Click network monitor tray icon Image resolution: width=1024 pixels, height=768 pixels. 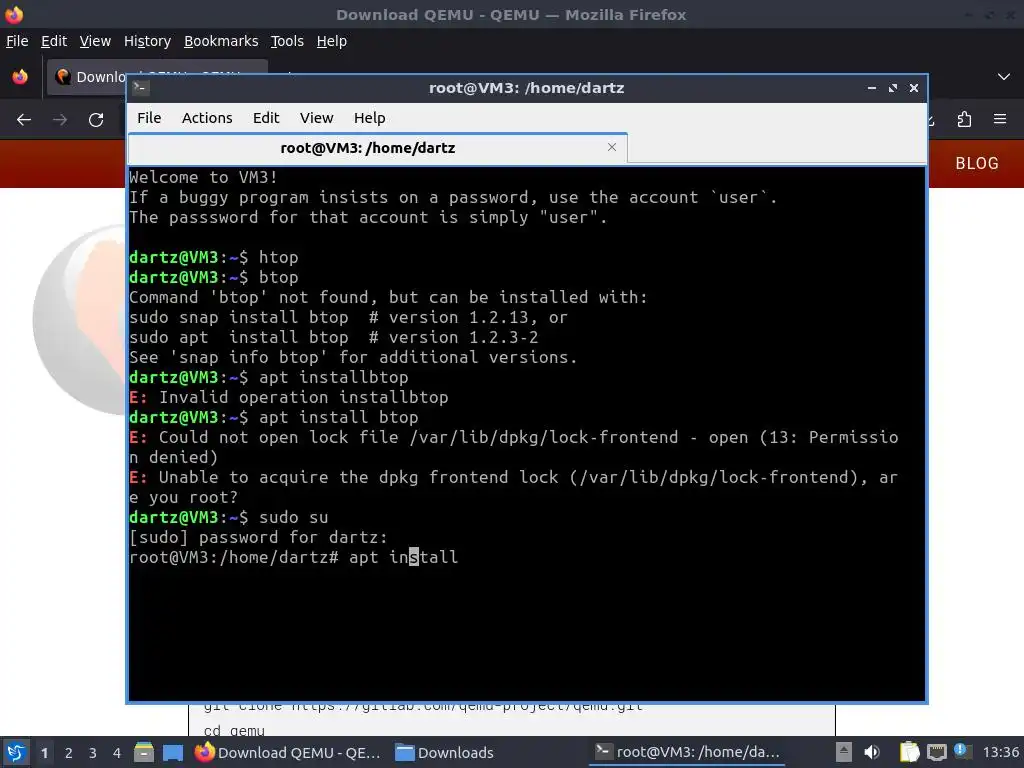pos(937,752)
